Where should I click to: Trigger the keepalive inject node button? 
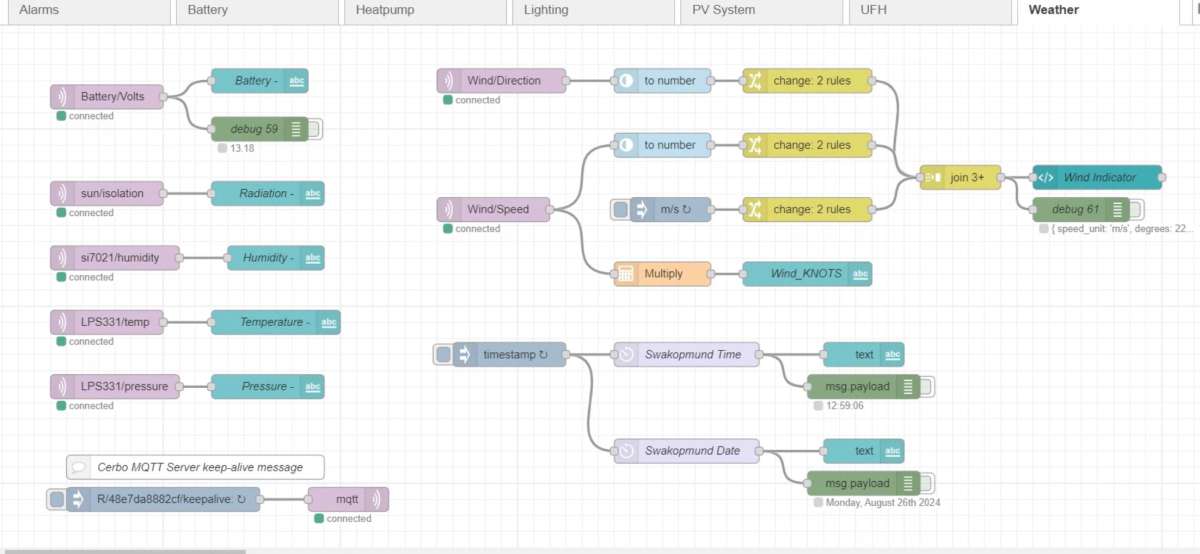(56, 499)
